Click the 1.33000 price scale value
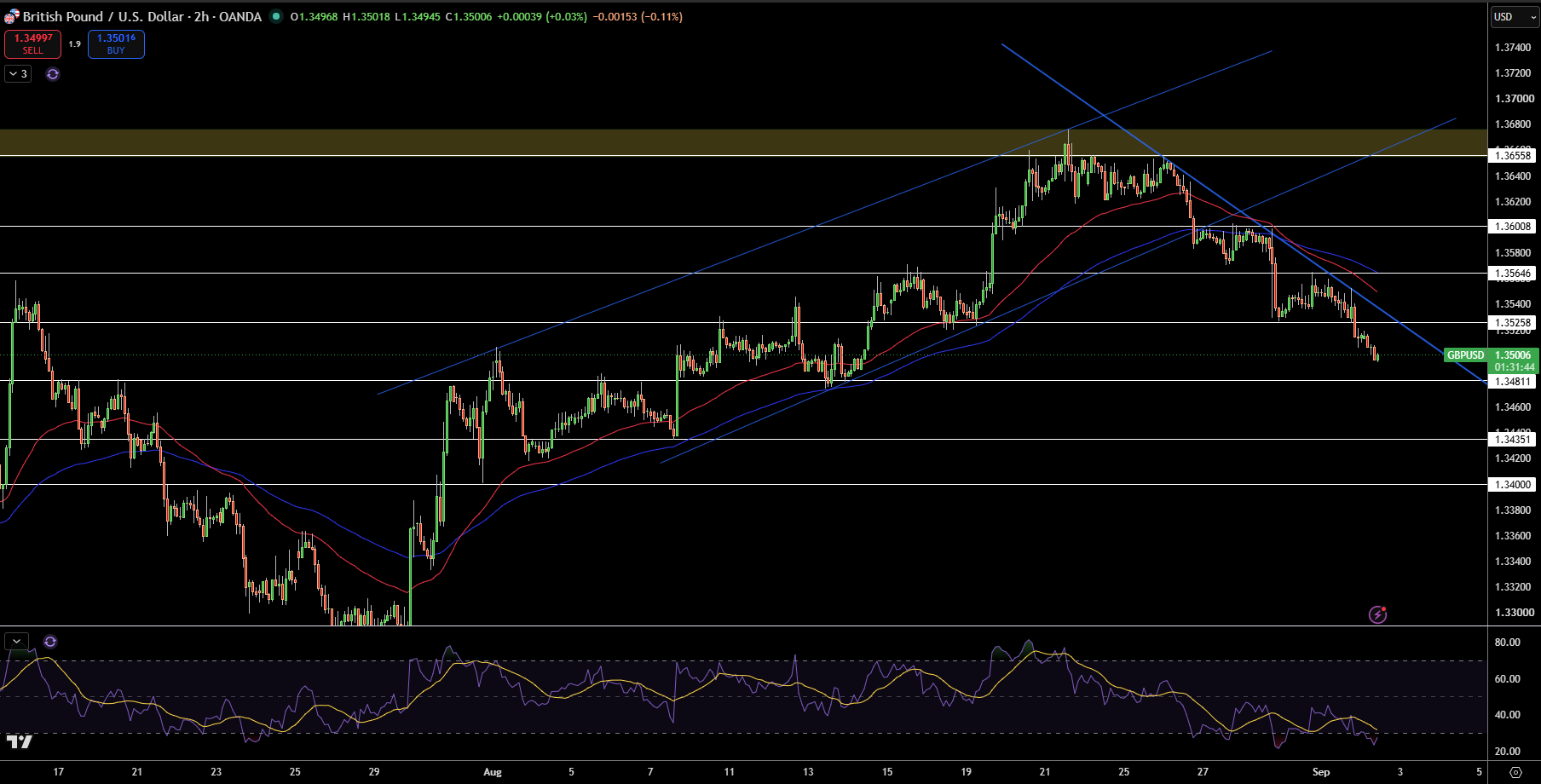 point(1513,613)
